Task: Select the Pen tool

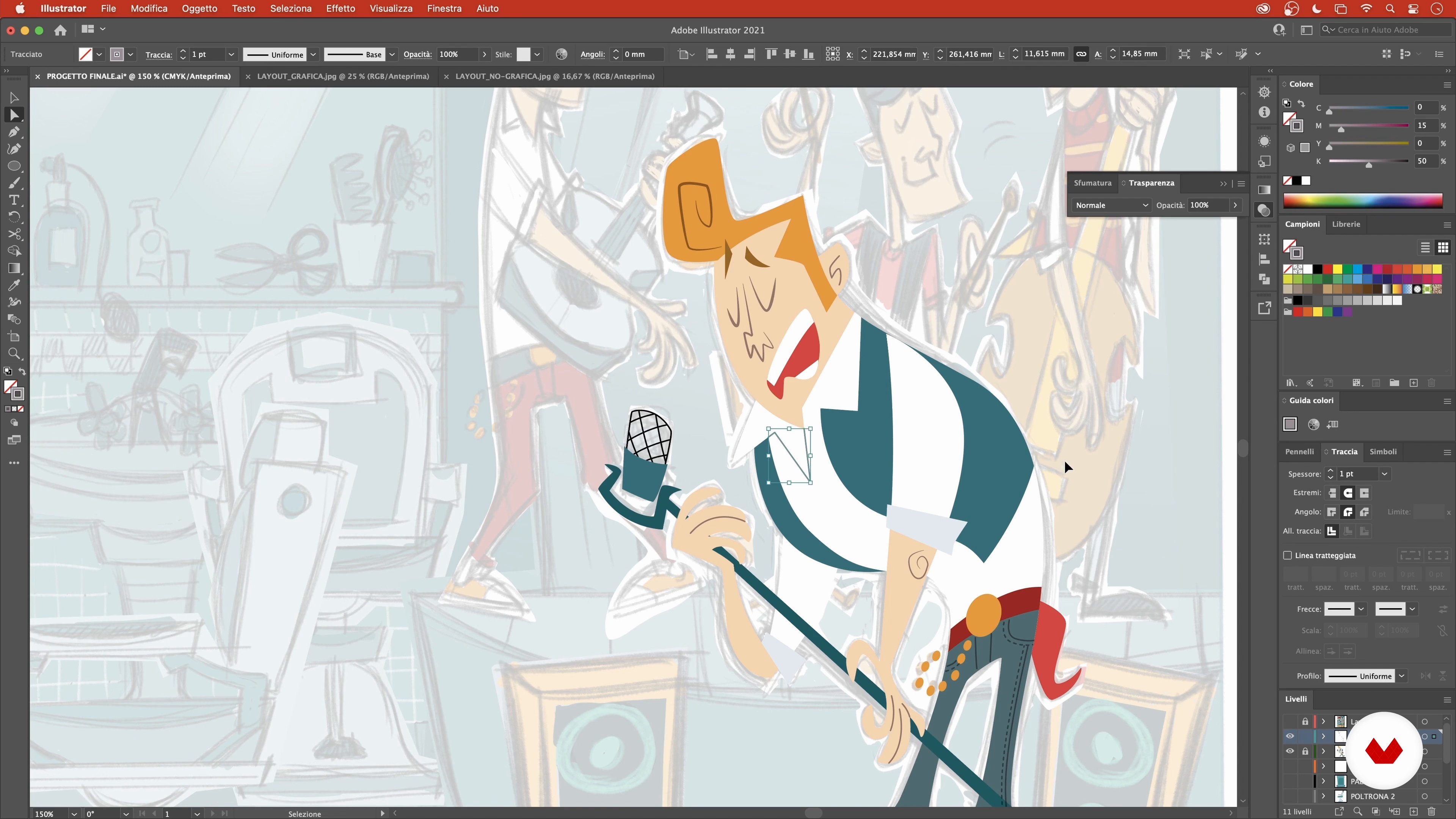Action: (14, 132)
